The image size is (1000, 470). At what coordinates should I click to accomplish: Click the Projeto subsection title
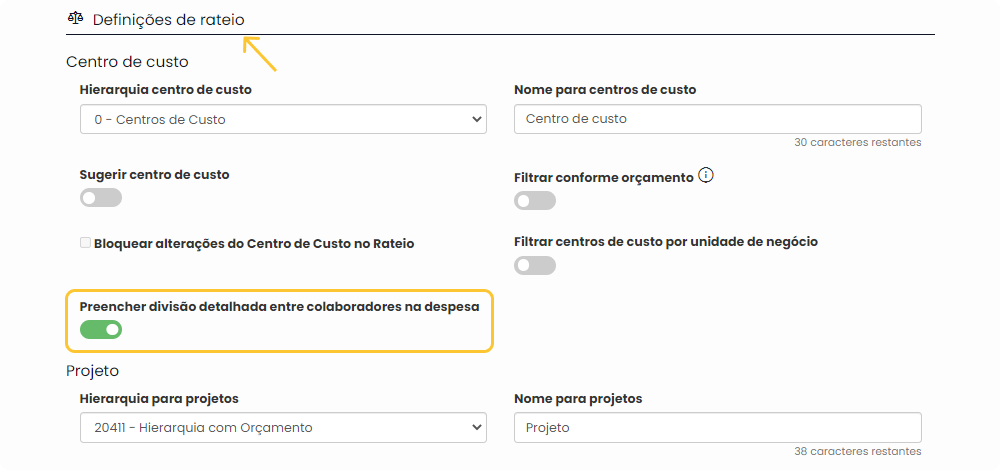92,371
